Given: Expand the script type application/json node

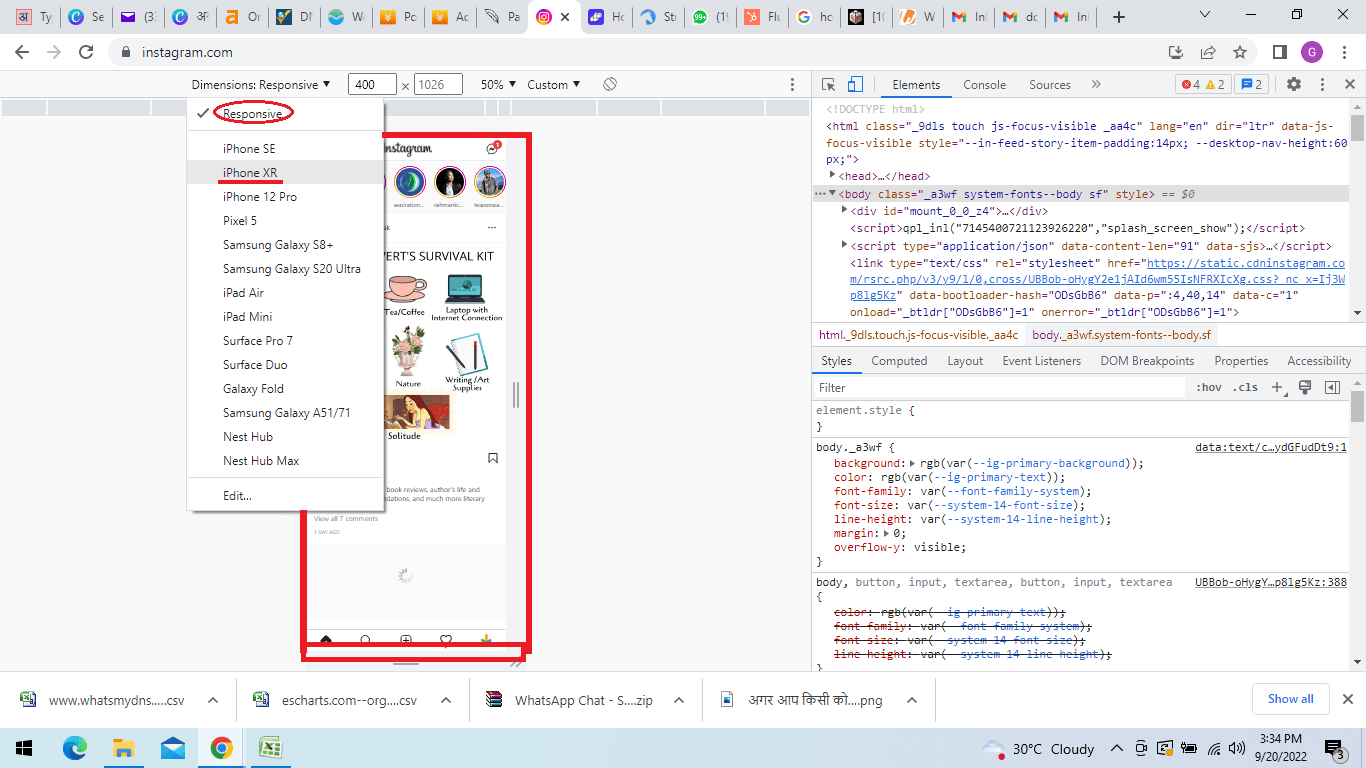Looking at the screenshot, I should (x=844, y=245).
